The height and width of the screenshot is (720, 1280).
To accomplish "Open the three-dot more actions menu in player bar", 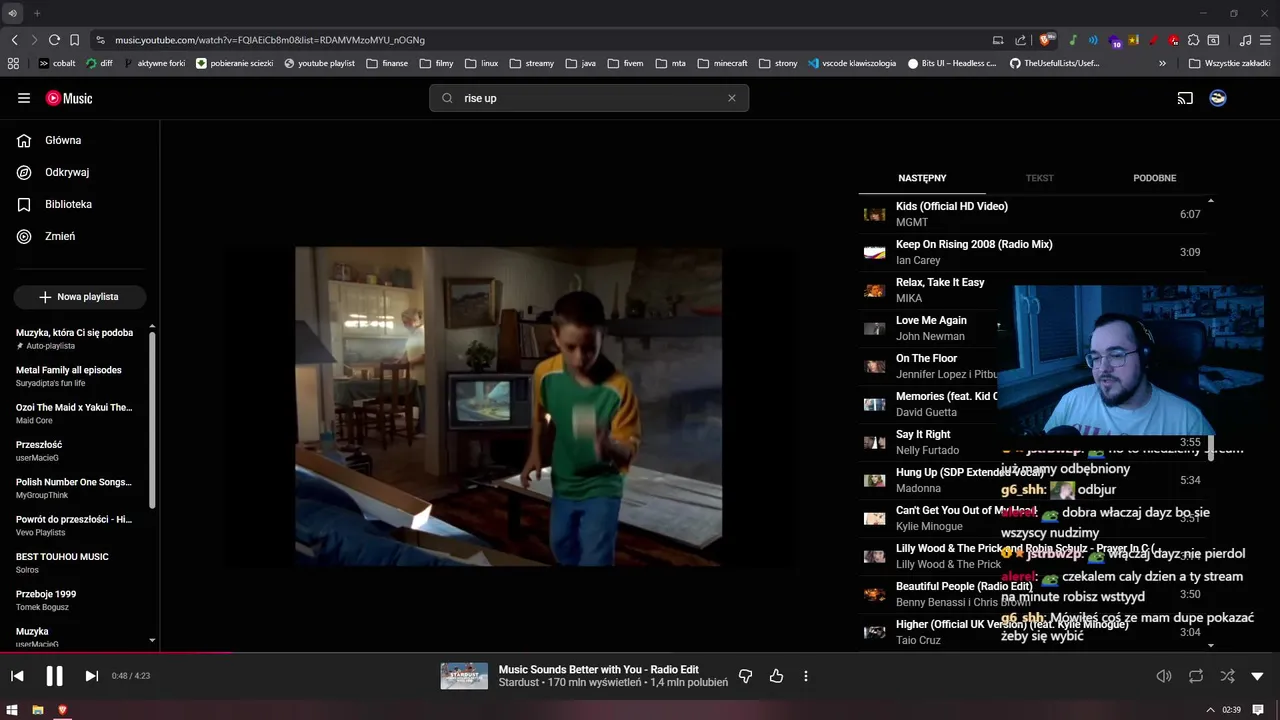I will coord(806,676).
